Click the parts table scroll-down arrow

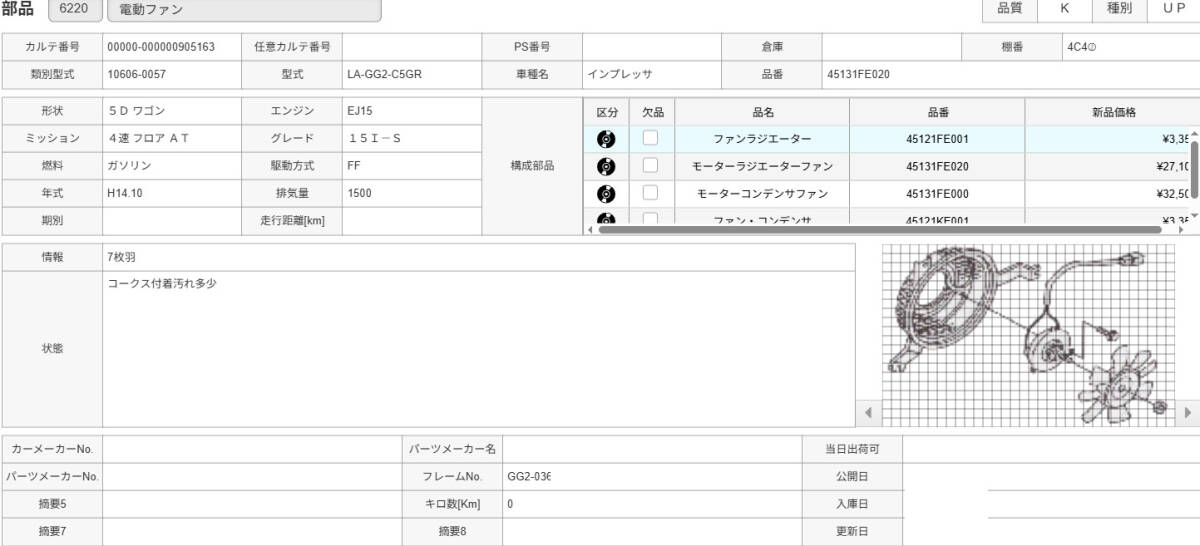point(1193,215)
